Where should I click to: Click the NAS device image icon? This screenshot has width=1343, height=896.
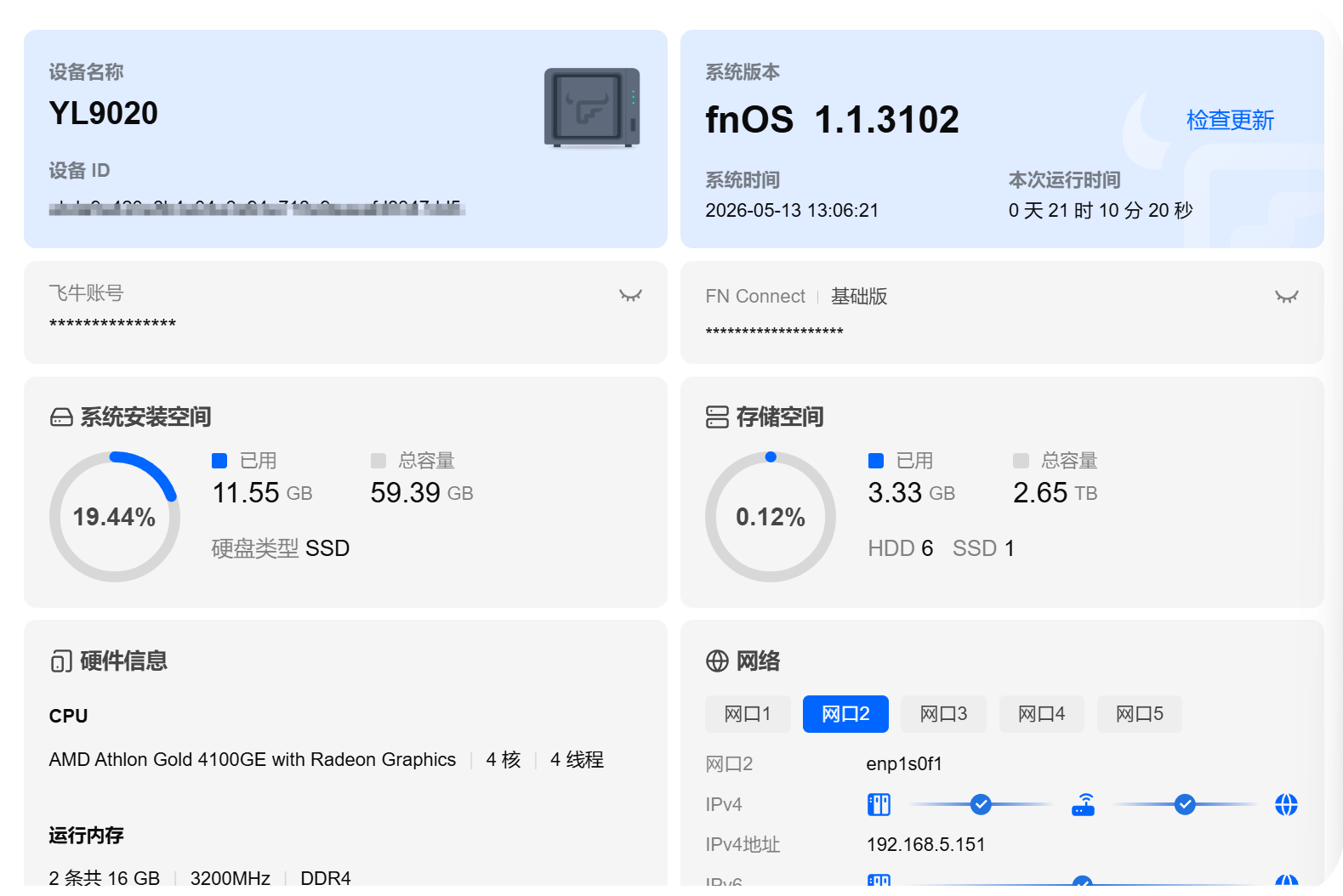(x=592, y=108)
